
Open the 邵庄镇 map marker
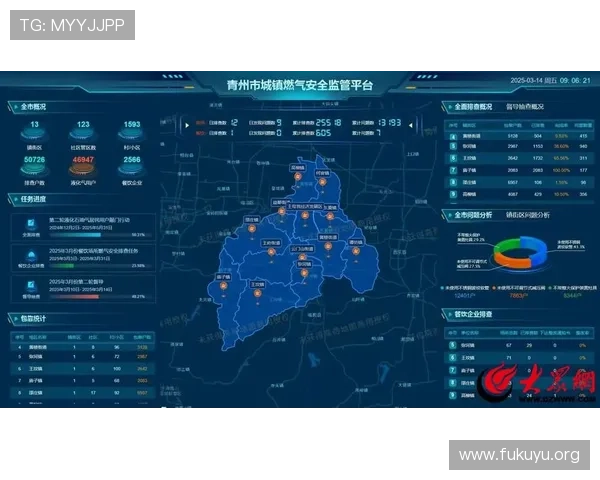tap(251, 229)
